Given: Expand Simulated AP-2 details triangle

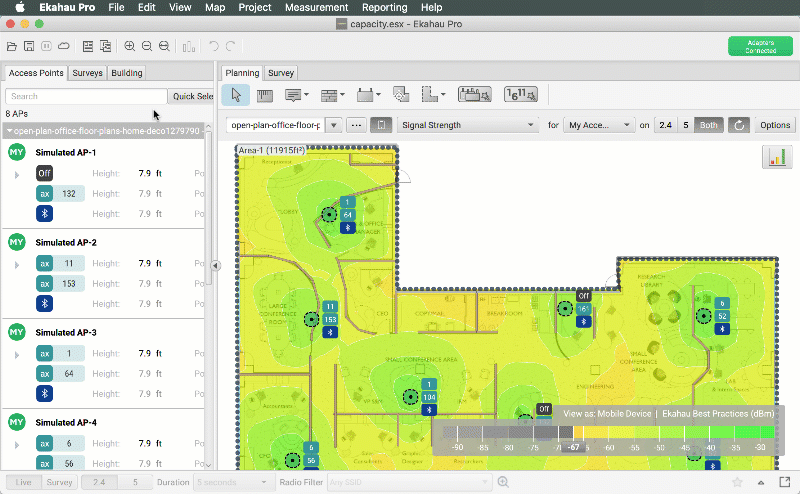Looking at the screenshot, I should click(17, 265).
